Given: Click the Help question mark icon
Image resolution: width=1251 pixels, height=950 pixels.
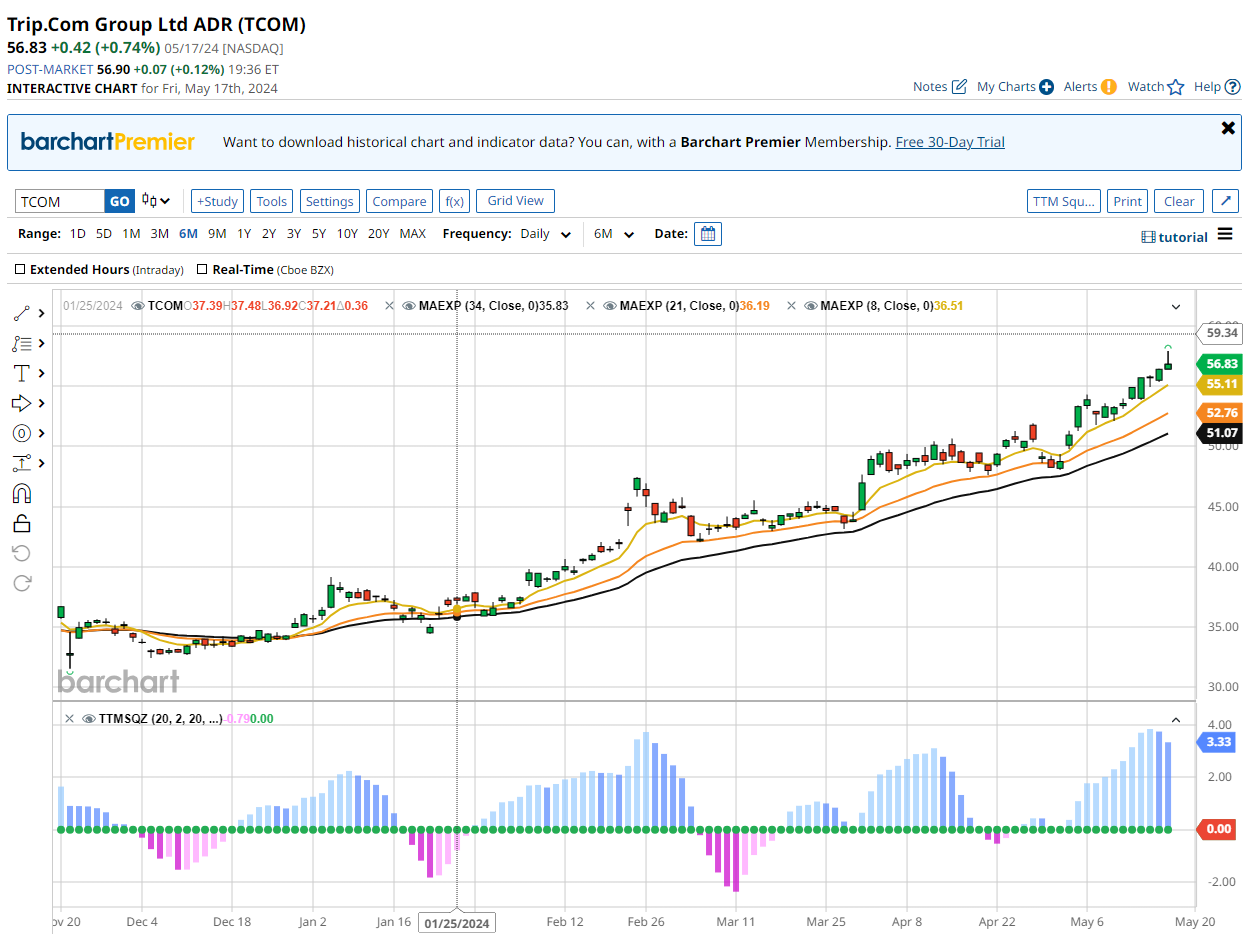Looking at the screenshot, I should coord(1232,87).
